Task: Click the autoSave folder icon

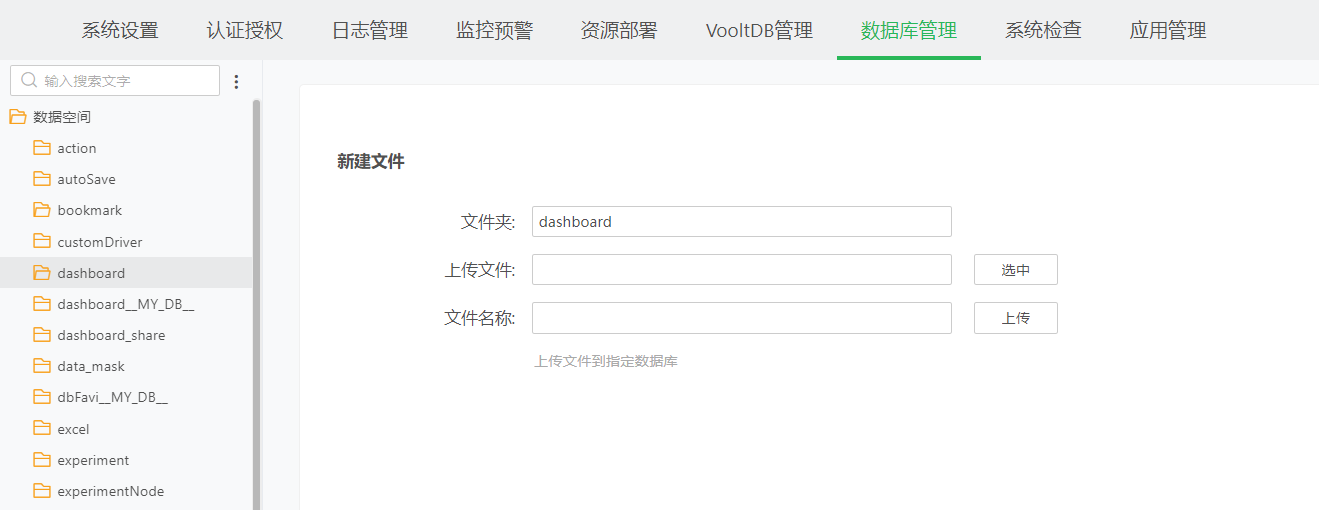Action: pos(41,179)
